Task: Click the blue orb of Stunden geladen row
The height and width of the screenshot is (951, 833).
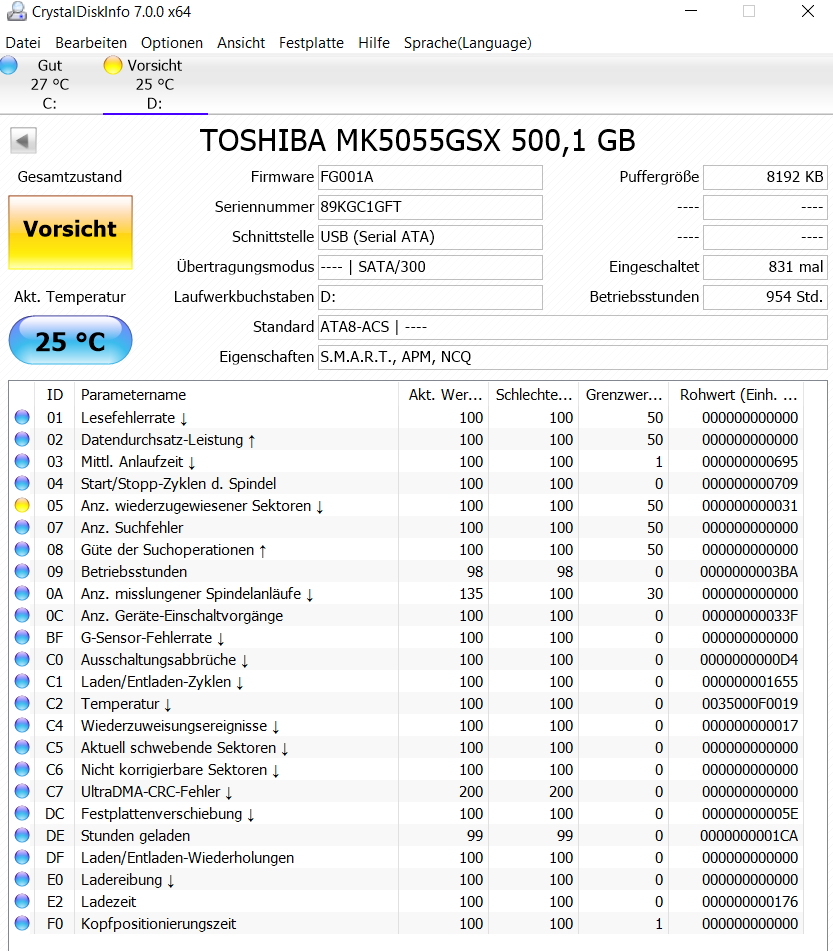Action: (x=22, y=836)
